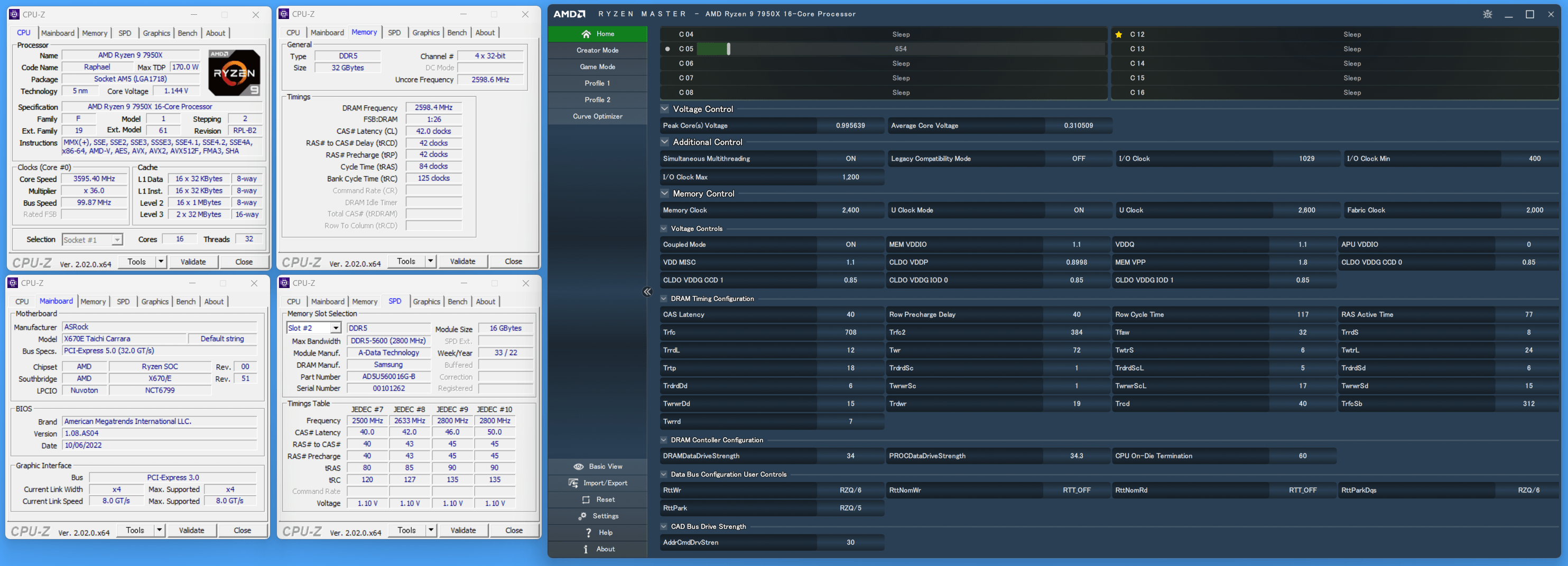Click the Import/Export icon in Ryzen Master

coord(573,483)
